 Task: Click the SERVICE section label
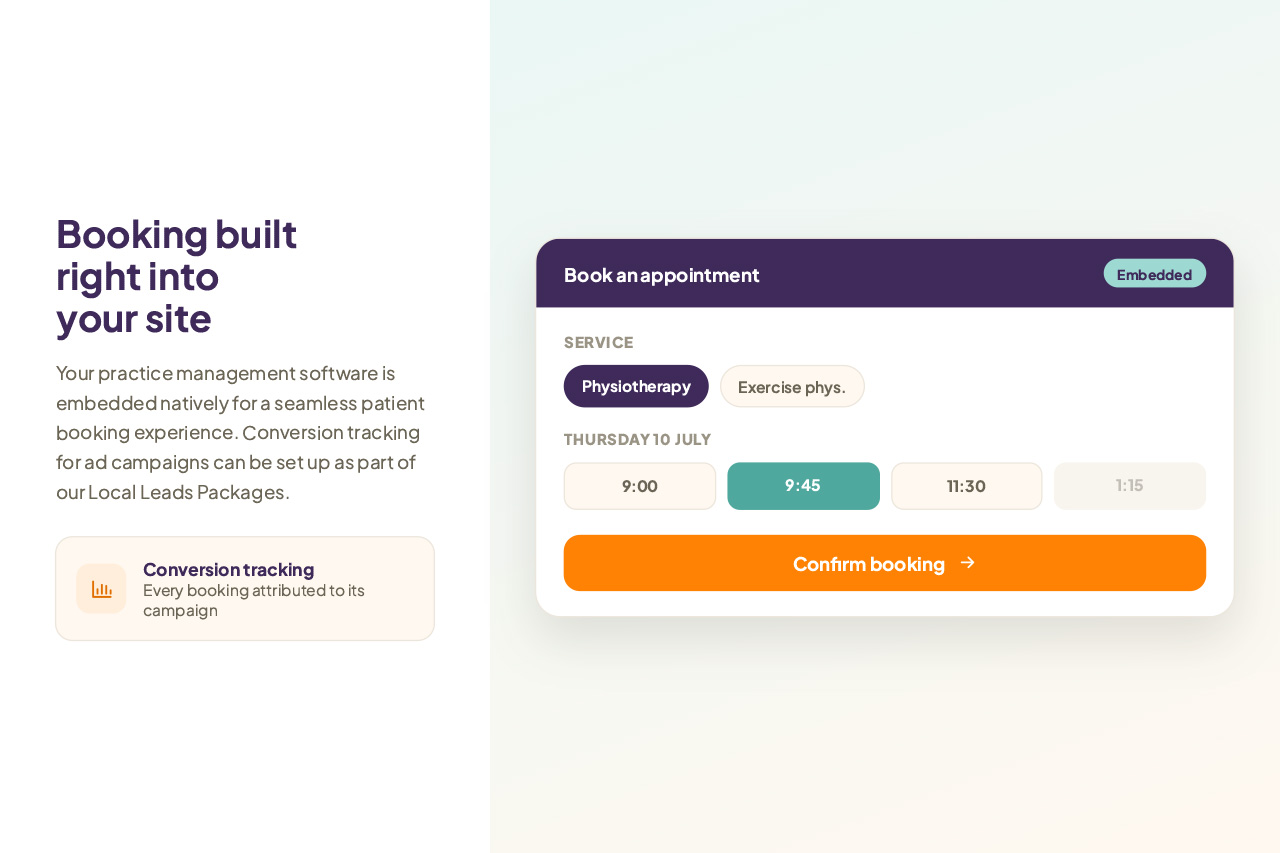click(599, 342)
